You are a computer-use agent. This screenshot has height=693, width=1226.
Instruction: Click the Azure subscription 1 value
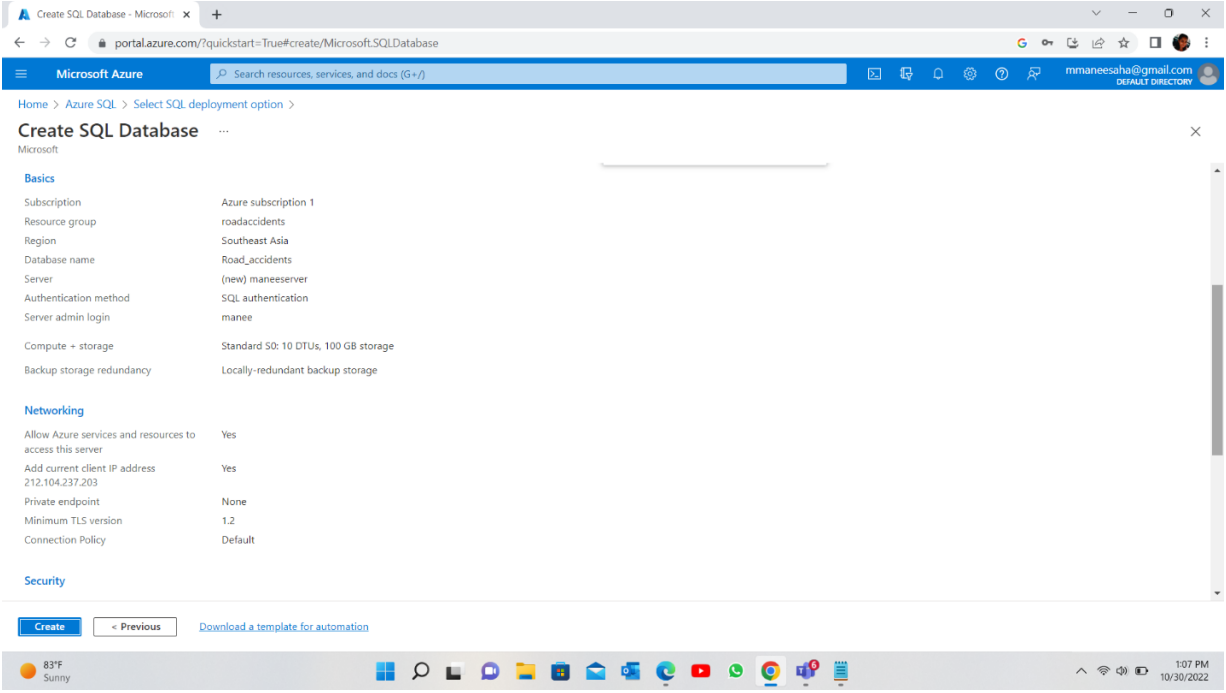[268, 202]
